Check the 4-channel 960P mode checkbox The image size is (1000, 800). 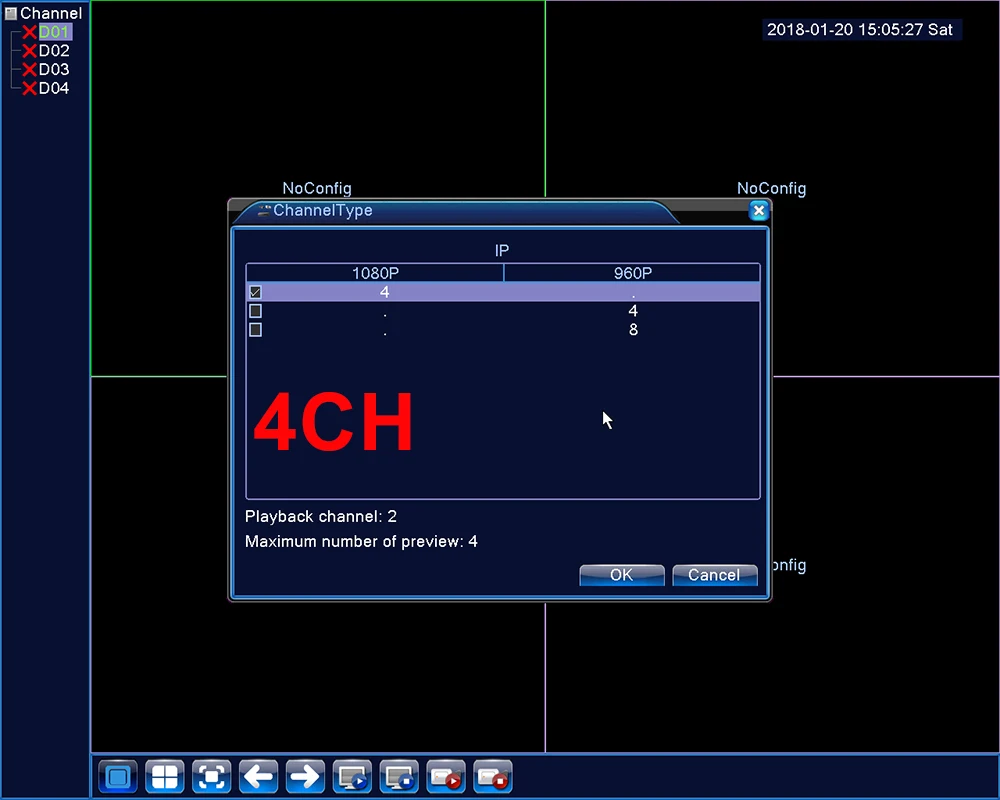[255, 311]
